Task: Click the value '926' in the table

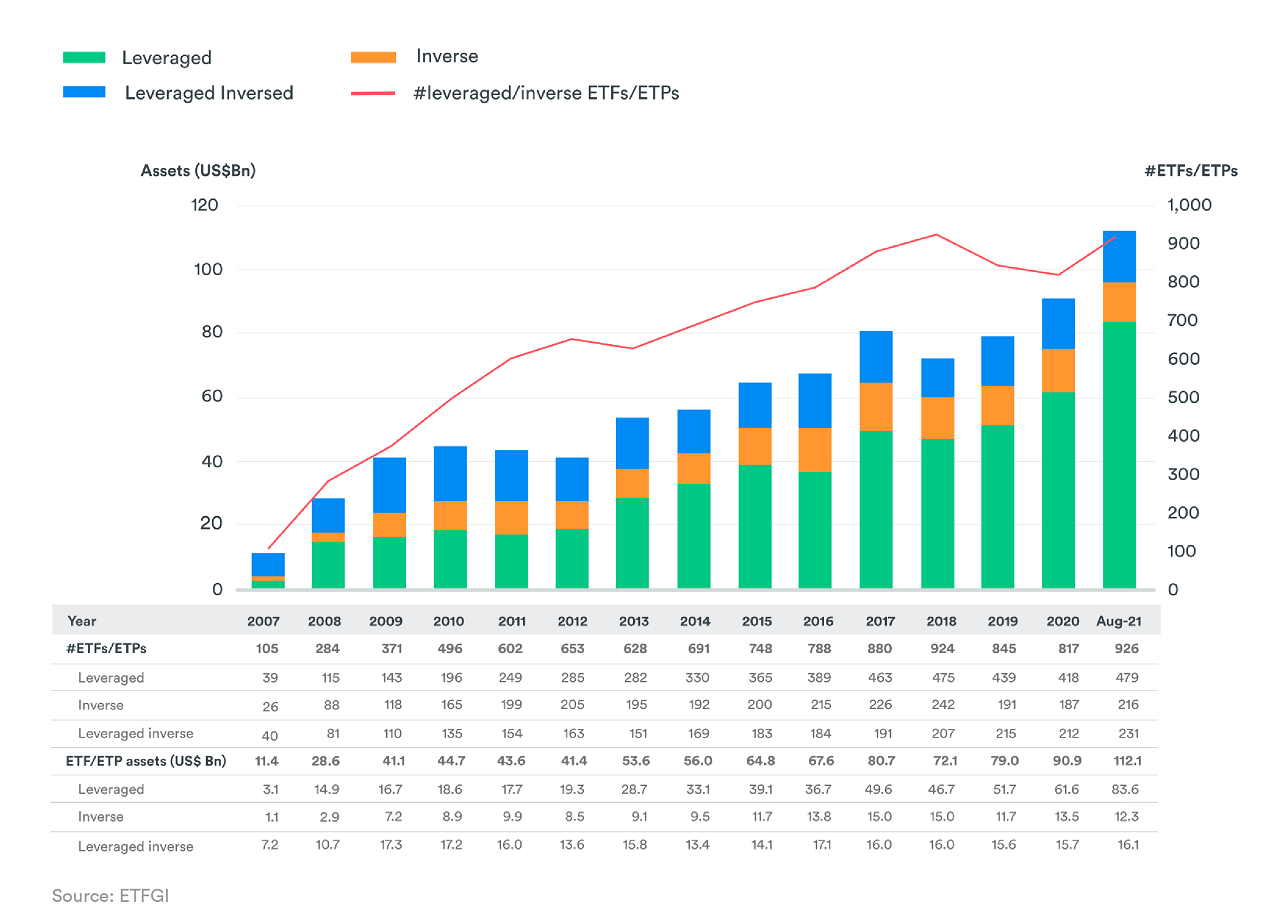Action: click(1125, 648)
